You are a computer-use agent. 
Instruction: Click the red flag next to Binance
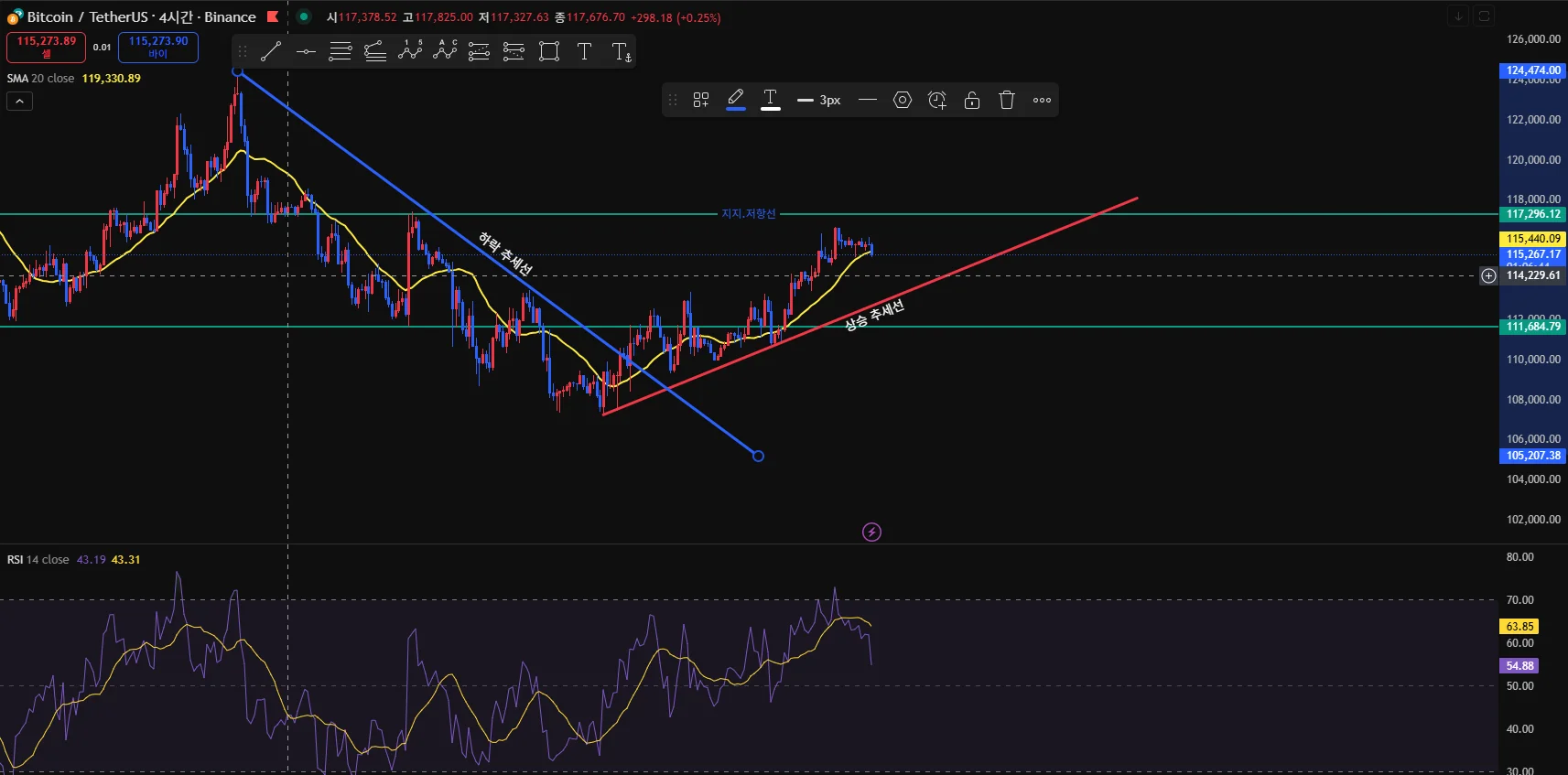(x=272, y=16)
